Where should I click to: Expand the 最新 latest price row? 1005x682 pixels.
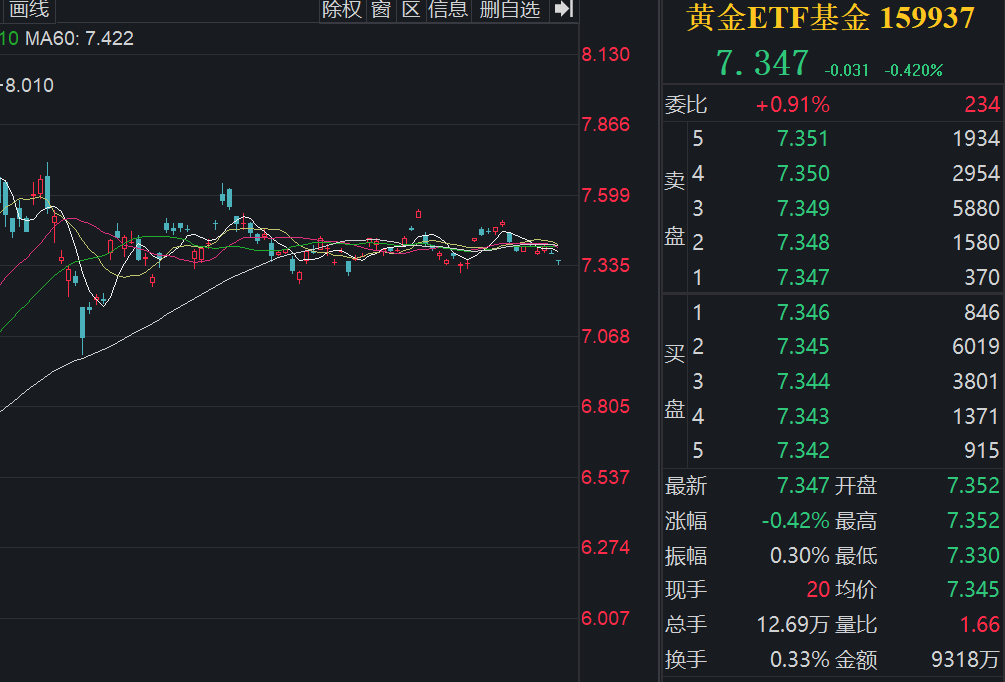(688, 486)
